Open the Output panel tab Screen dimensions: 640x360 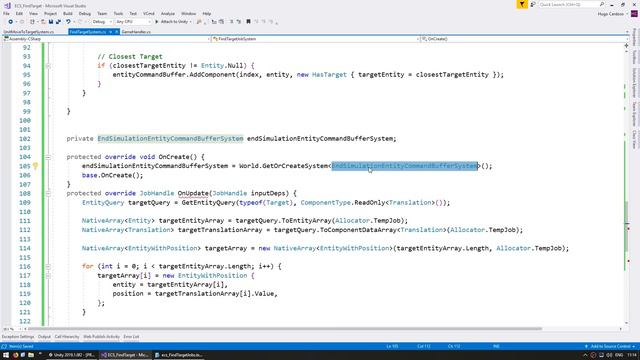[44, 337]
